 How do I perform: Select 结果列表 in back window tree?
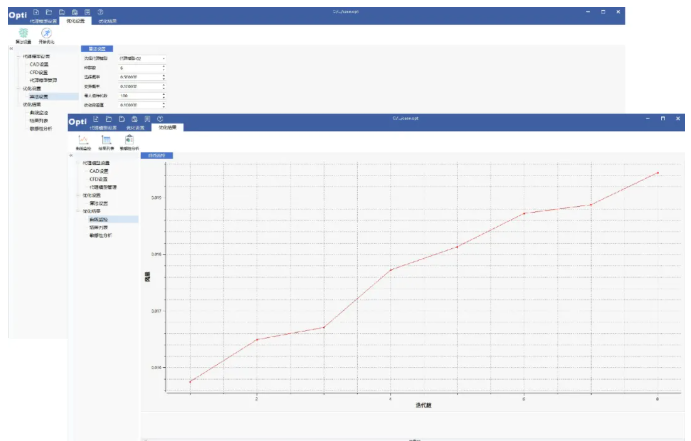point(39,121)
